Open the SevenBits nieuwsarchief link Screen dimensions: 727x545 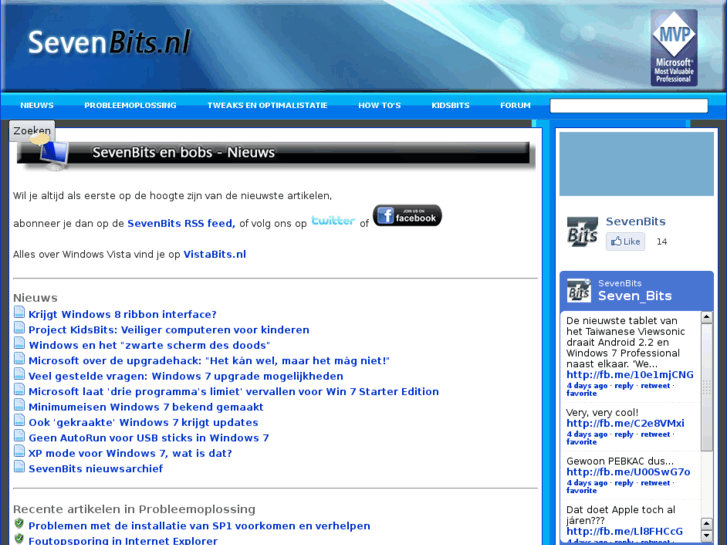[x=96, y=468]
